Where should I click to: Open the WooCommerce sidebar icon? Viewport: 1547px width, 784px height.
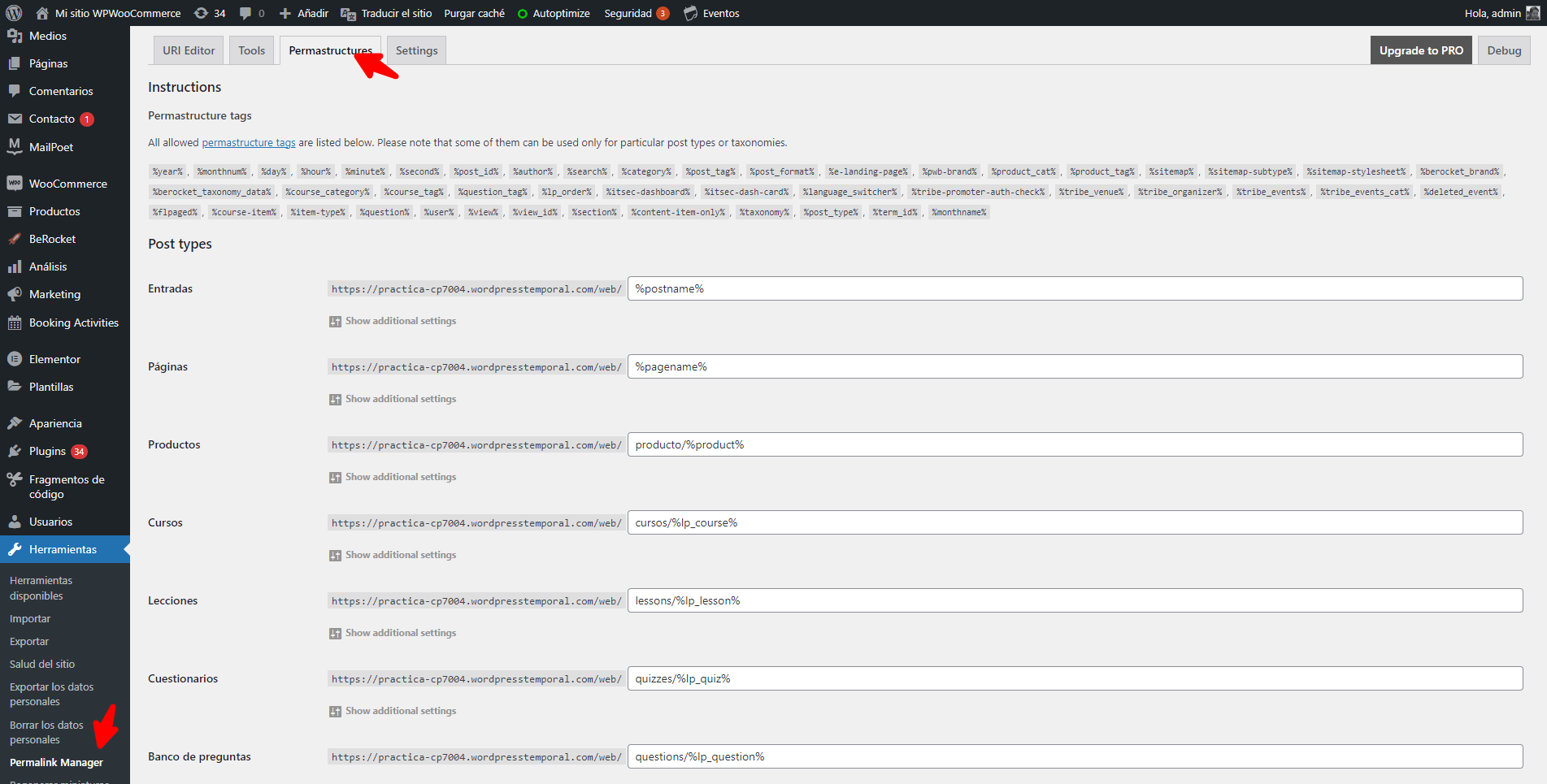click(15, 184)
